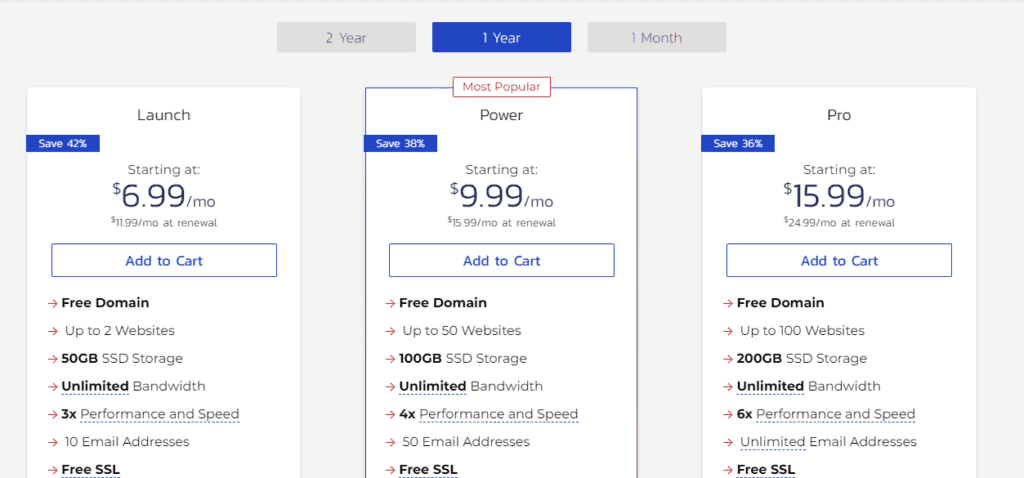This screenshot has height=478, width=1024.
Task: Switch to the 2 Year billing tab
Action: [x=346, y=37]
